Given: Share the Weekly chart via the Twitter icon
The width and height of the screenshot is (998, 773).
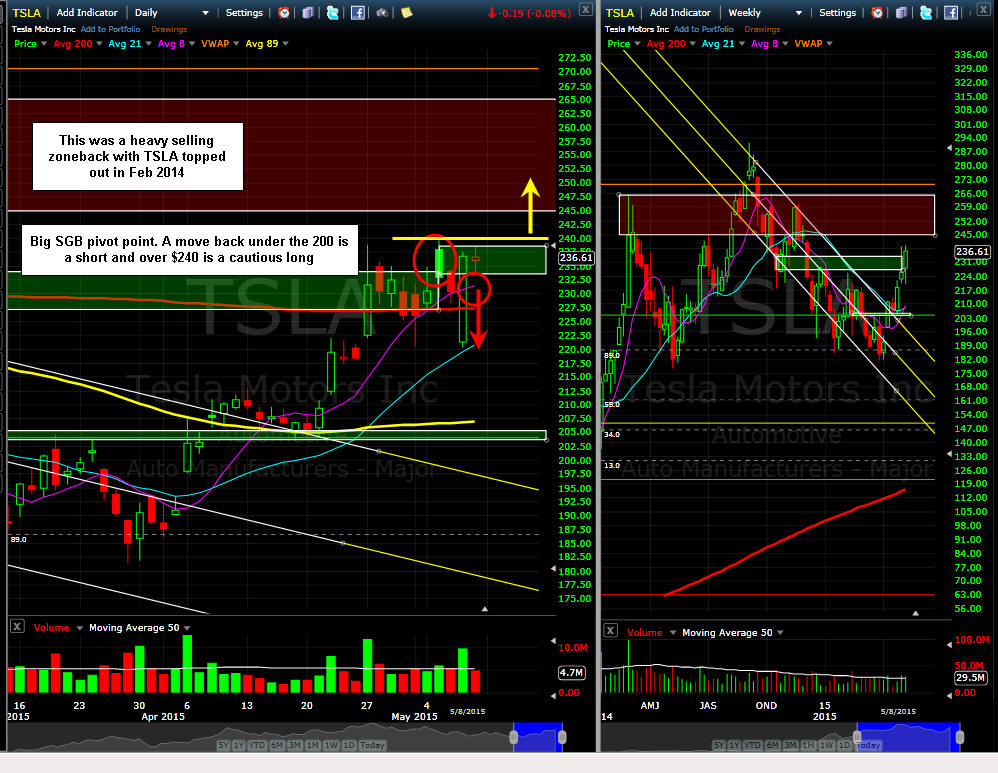Looking at the screenshot, I should pyautogui.click(x=926, y=13).
